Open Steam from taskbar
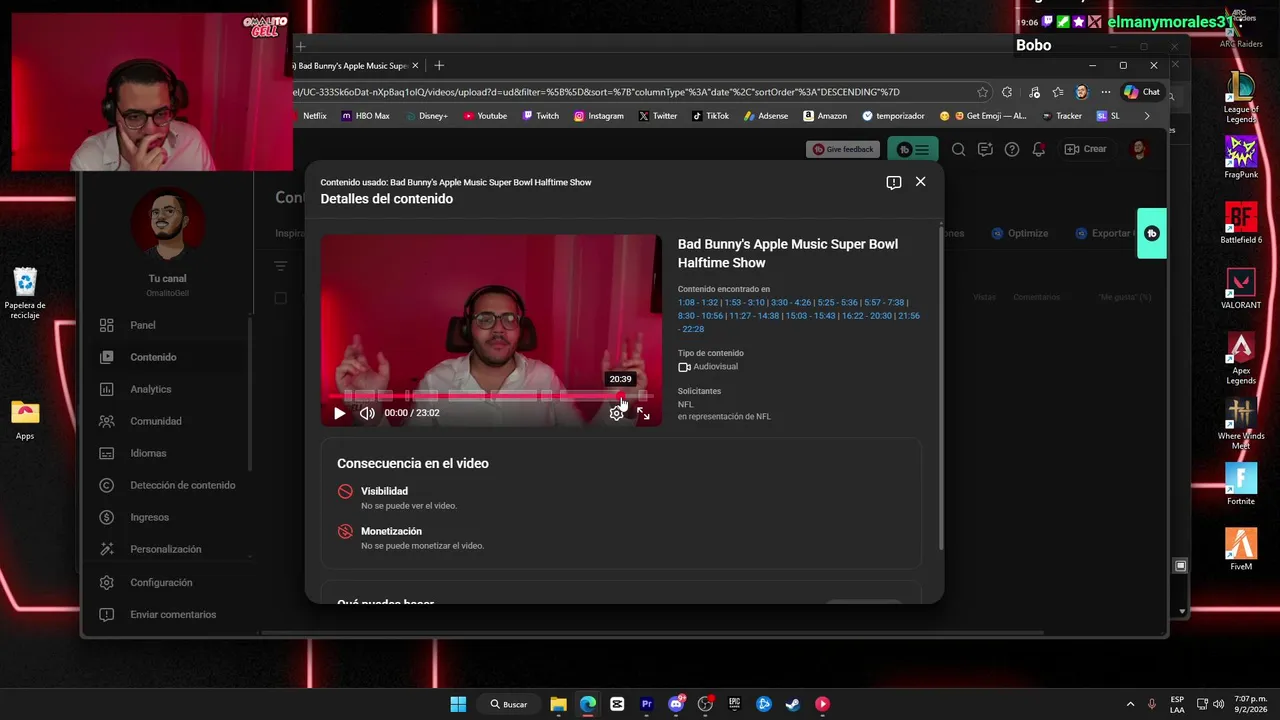The image size is (1280, 720). (792, 704)
